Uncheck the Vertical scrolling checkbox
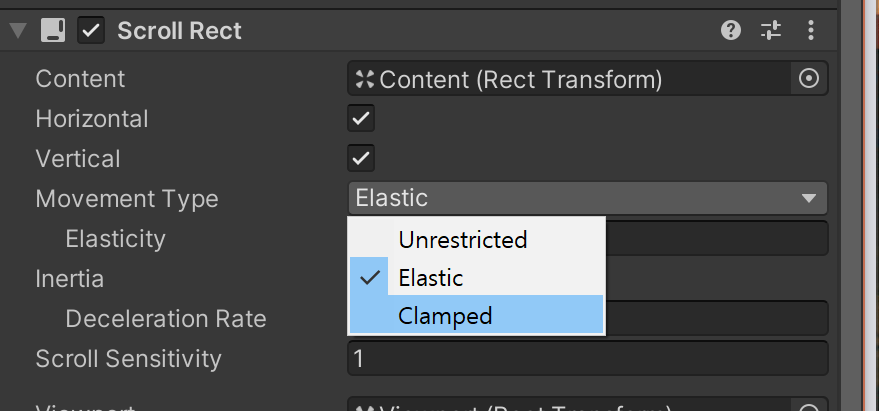This screenshot has width=879, height=411. (x=361, y=158)
